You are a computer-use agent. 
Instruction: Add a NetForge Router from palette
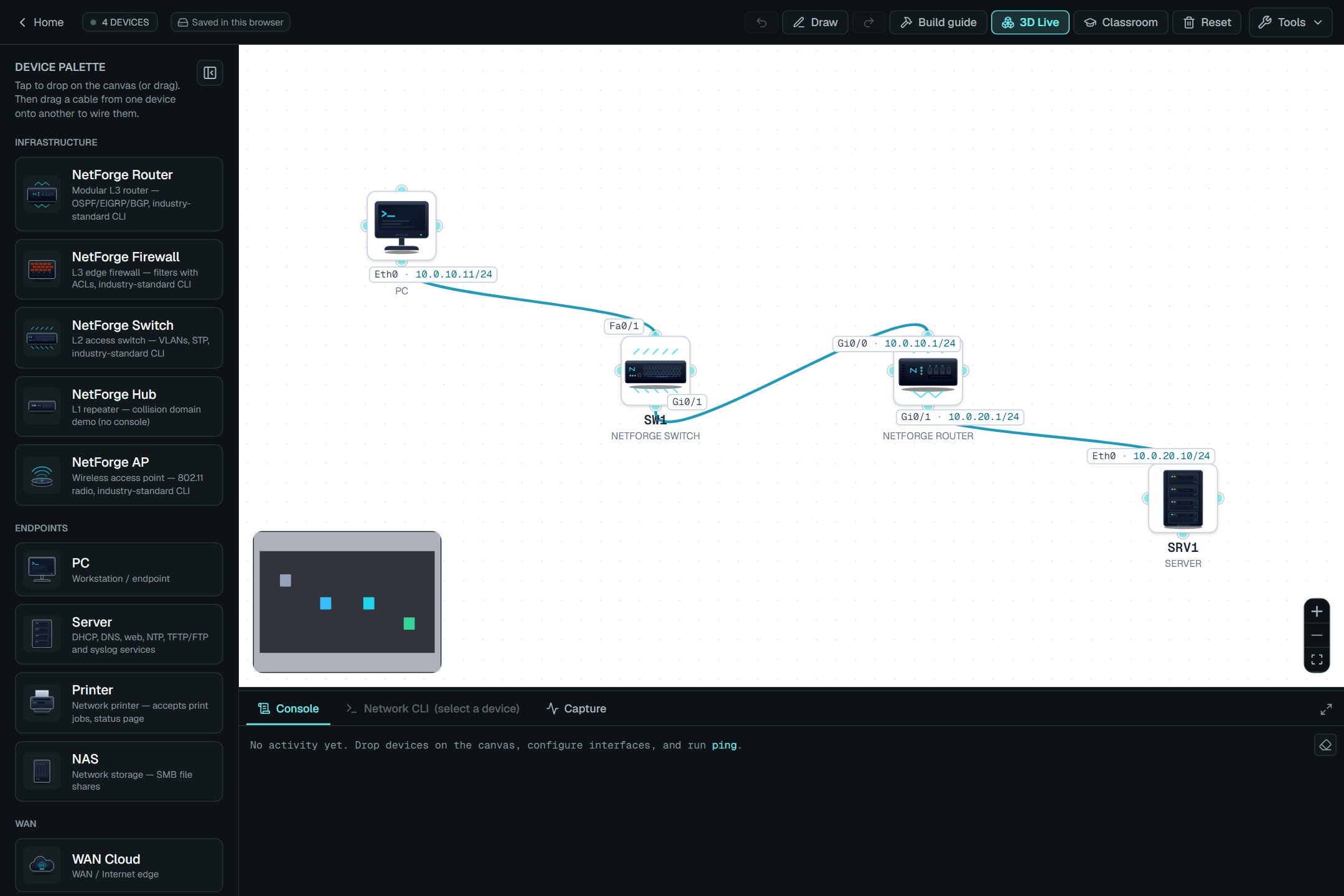tap(119, 194)
